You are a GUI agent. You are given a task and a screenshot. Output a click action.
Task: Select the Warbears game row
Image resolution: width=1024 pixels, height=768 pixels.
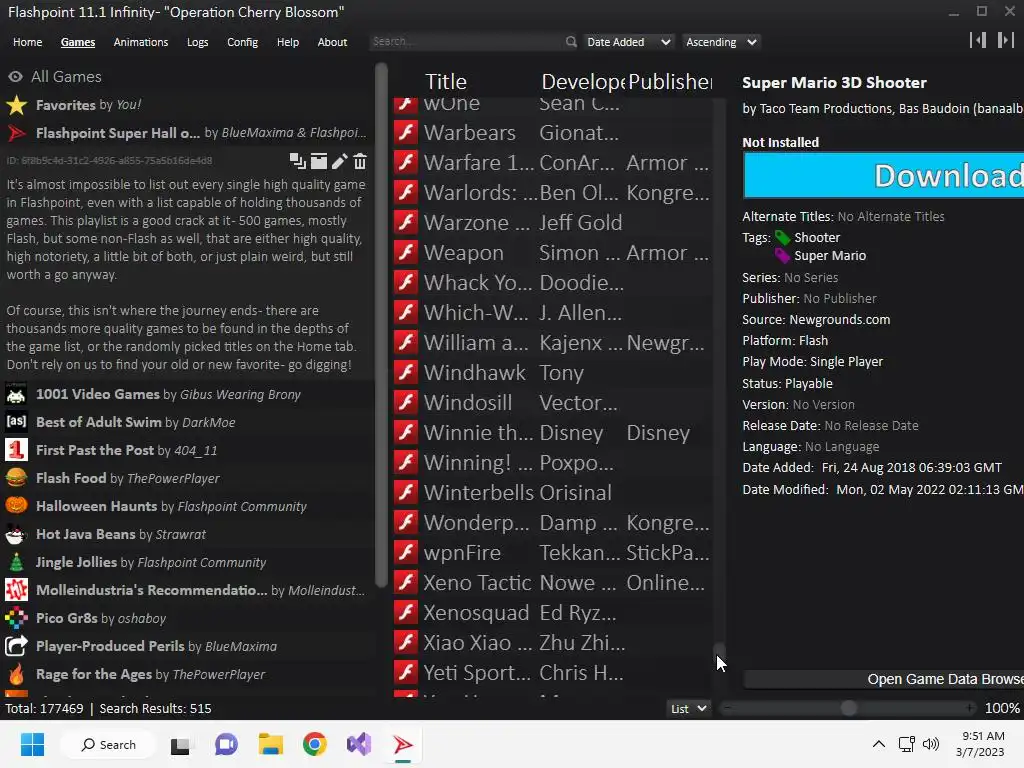pos(552,133)
